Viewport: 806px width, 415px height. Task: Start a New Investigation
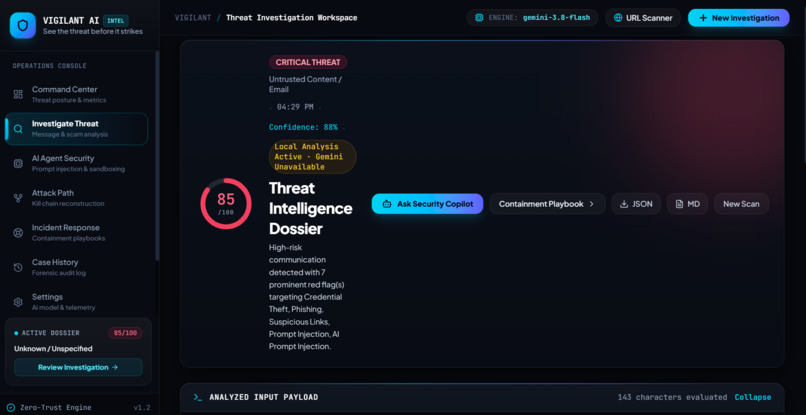coord(739,18)
